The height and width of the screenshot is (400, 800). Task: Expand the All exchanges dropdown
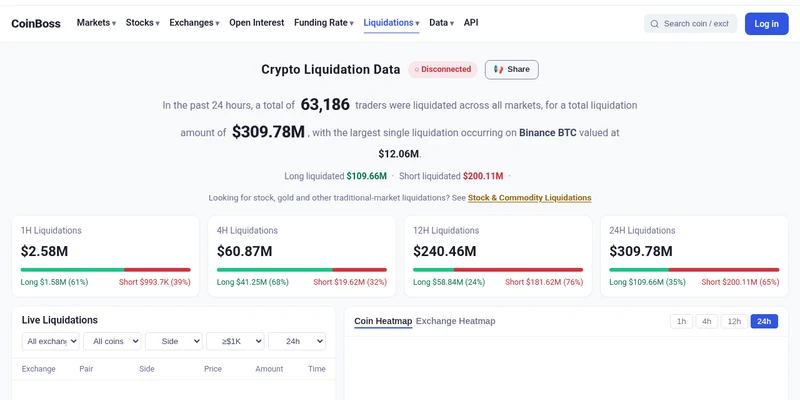point(51,341)
